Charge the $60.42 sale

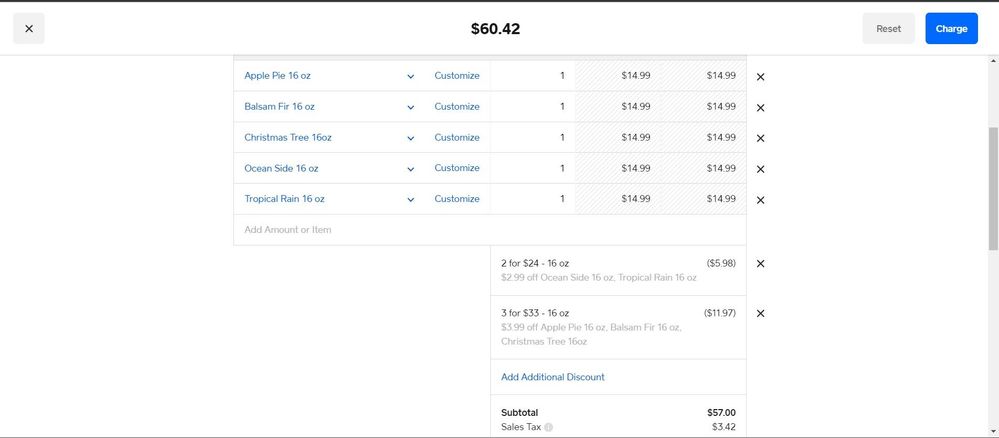951,29
